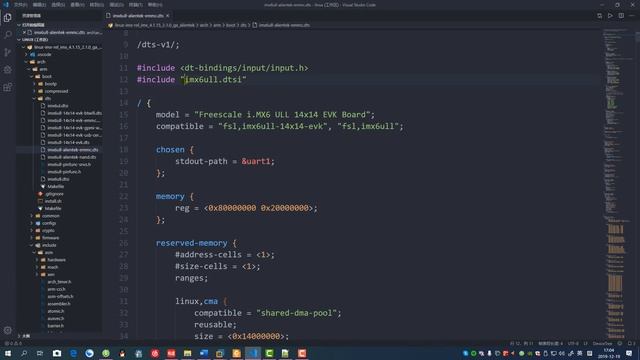Open the Windows Start menu
Viewport: 640px width, 360px height.
[8, 353]
